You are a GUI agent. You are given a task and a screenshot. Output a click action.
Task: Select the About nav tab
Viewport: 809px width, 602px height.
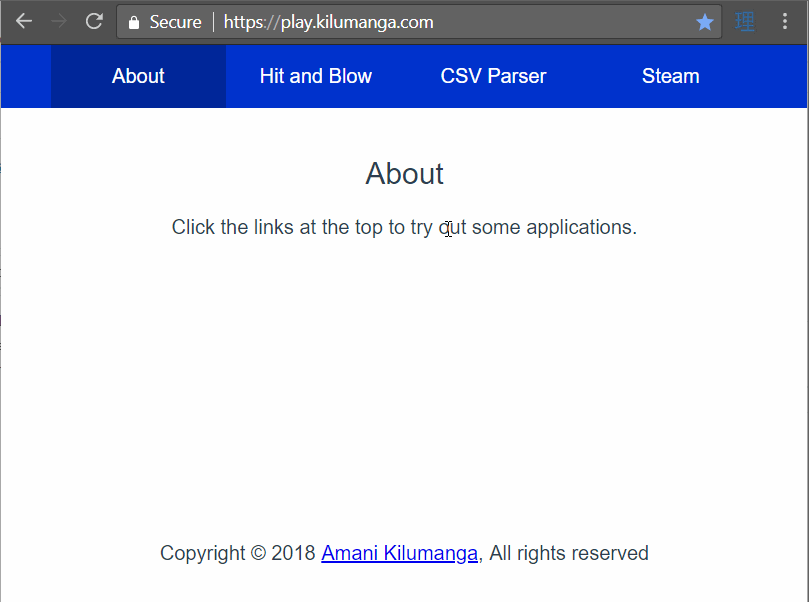pos(138,76)
